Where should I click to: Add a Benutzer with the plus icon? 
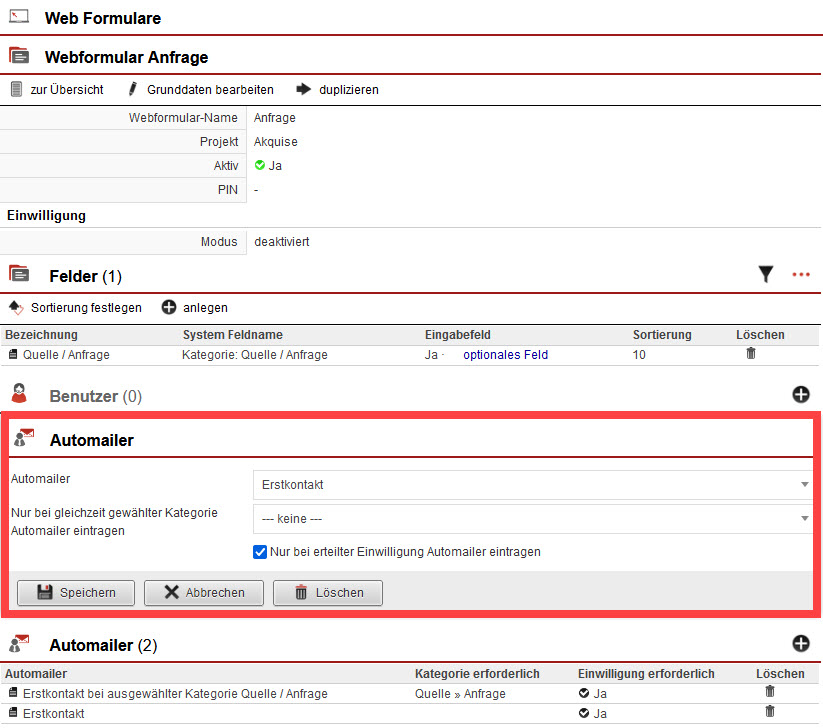[x=800, y=394]
